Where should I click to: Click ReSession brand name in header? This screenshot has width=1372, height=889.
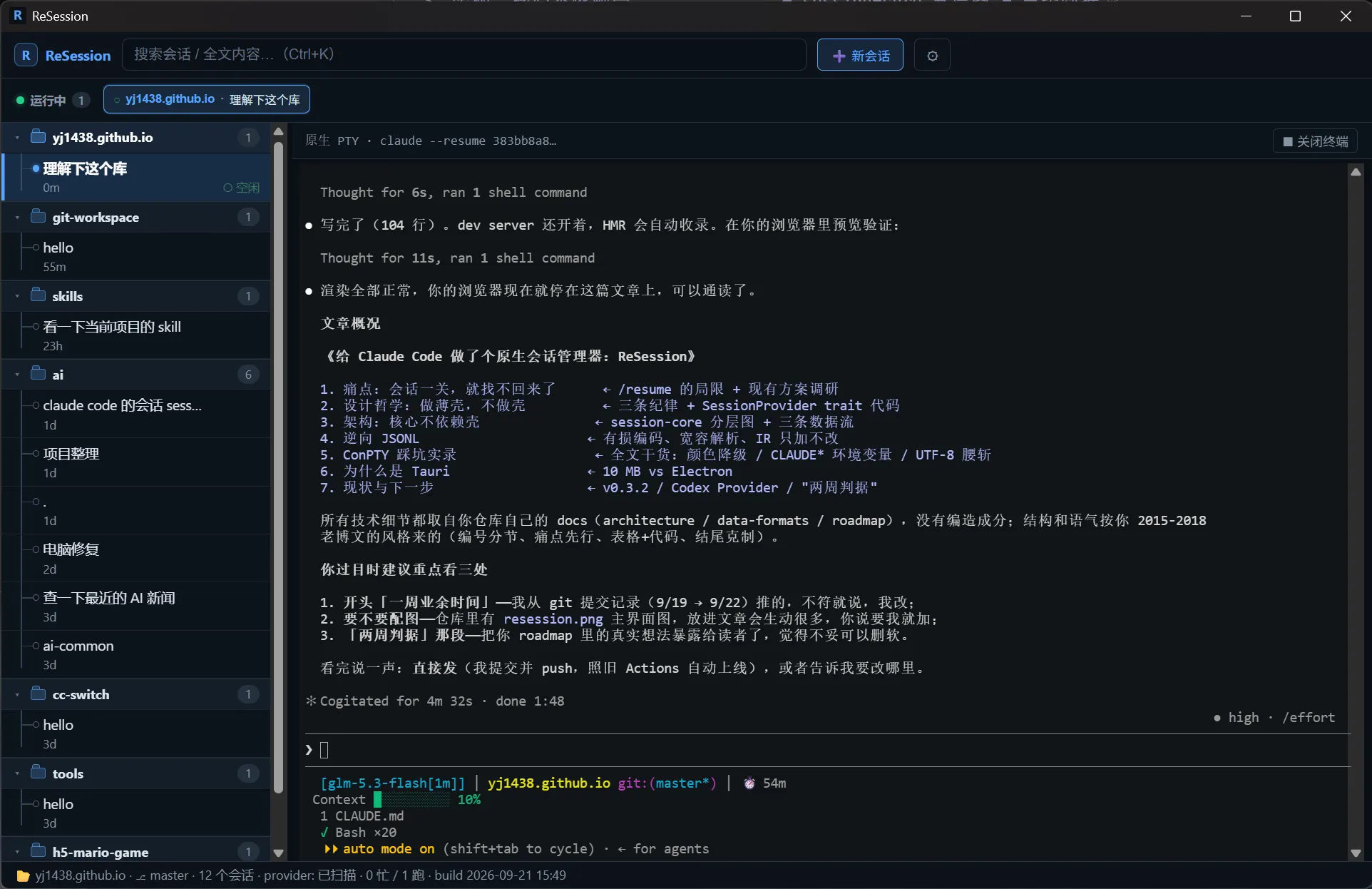(x=78, y=55)
